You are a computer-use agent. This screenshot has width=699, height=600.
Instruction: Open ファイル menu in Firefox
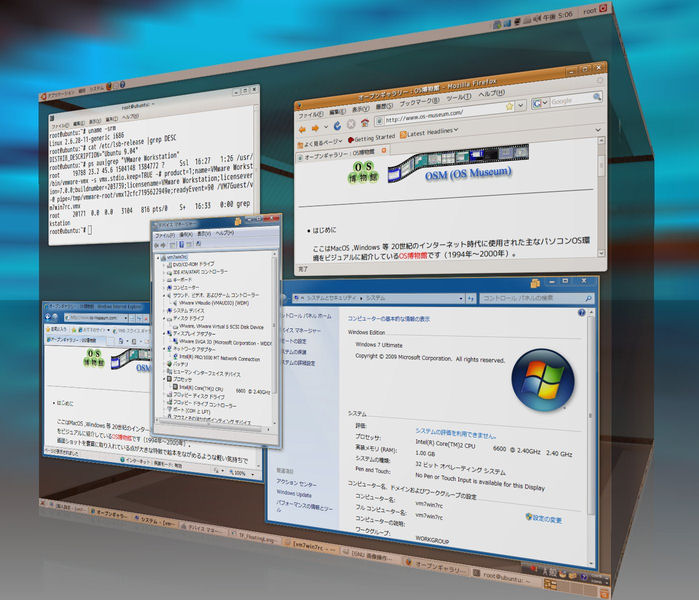(311, 115)
